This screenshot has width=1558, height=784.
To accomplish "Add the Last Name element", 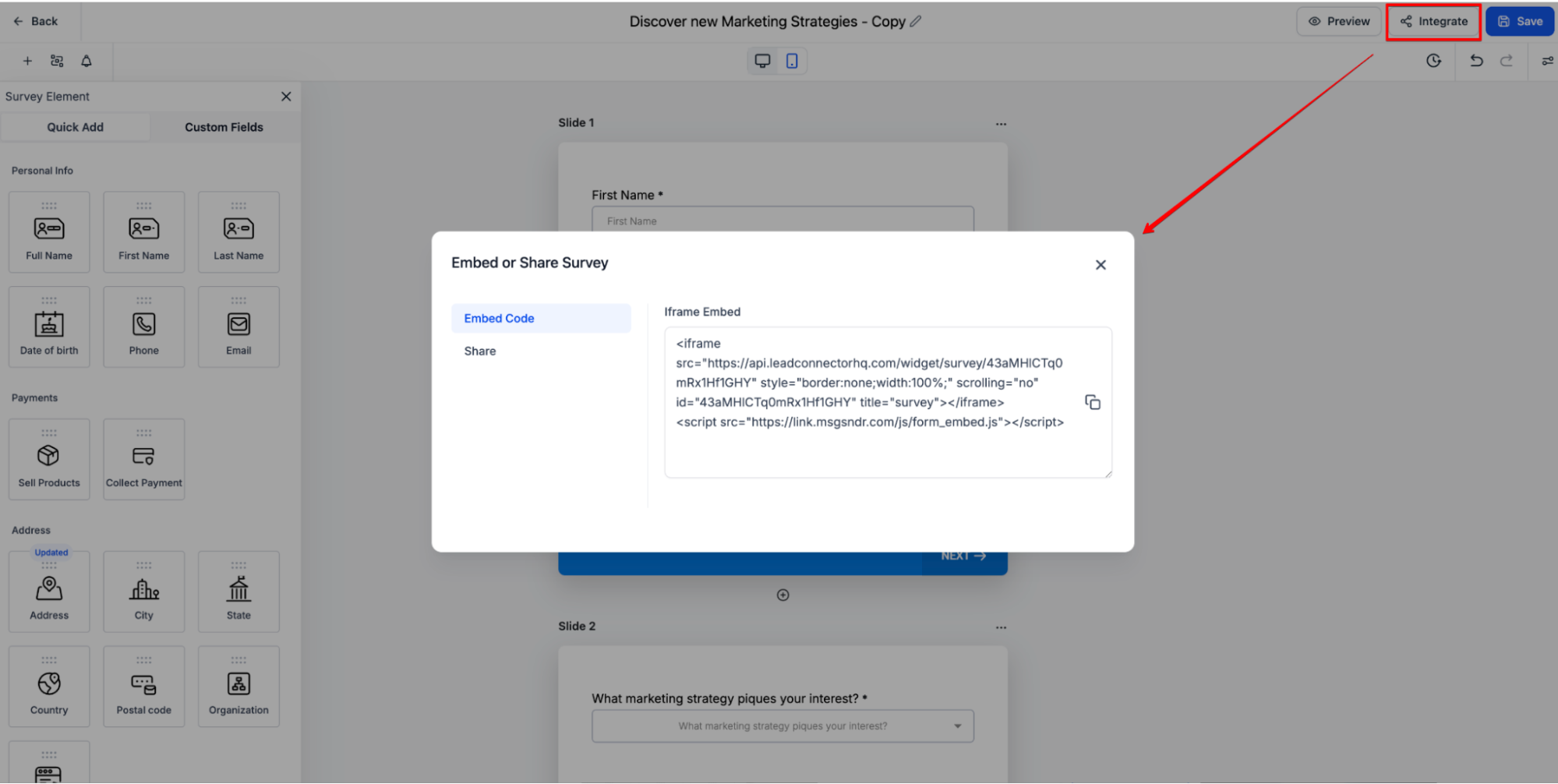I will pos(238,232).
